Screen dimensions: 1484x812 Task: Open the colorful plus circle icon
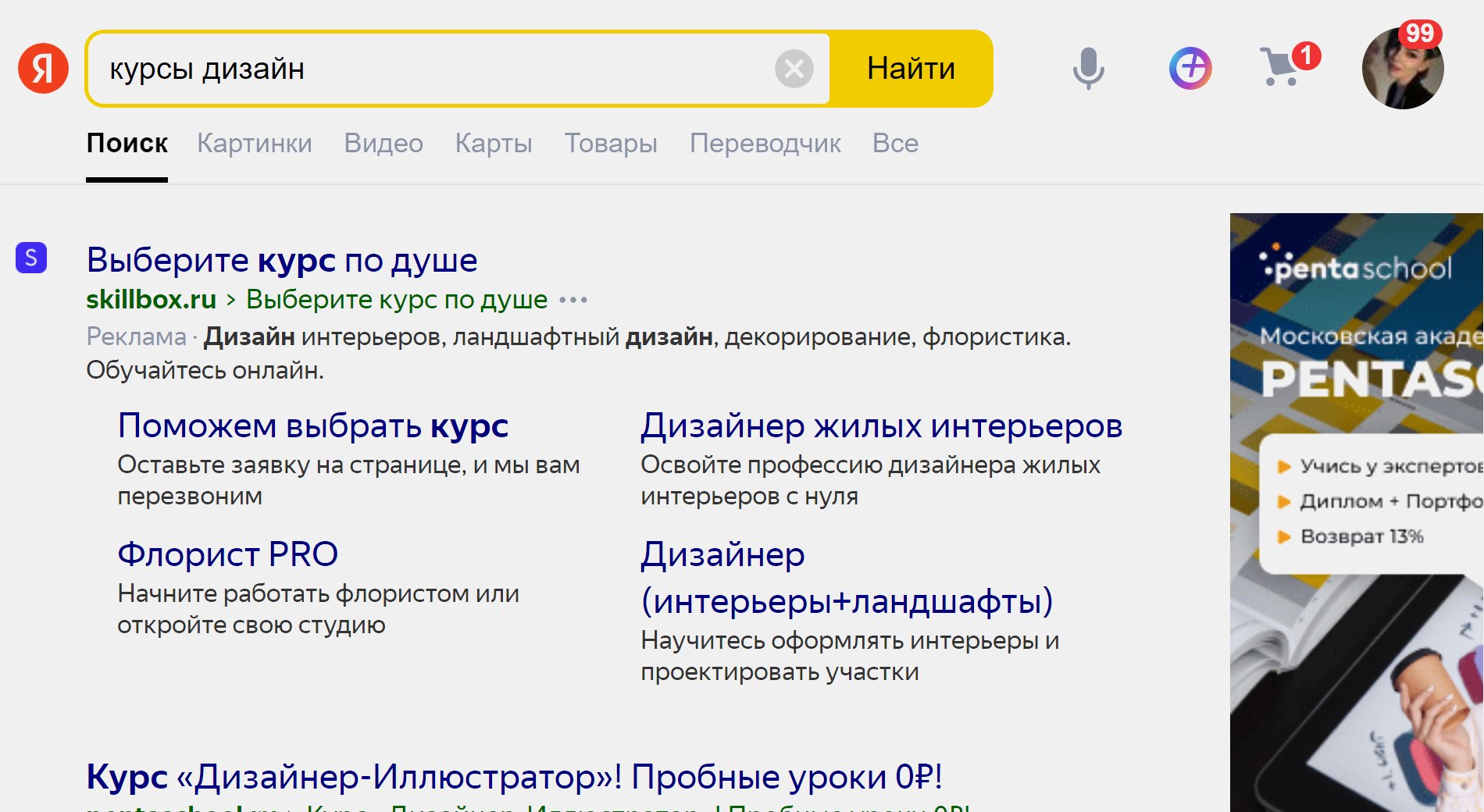click(x=1190, y=69)
